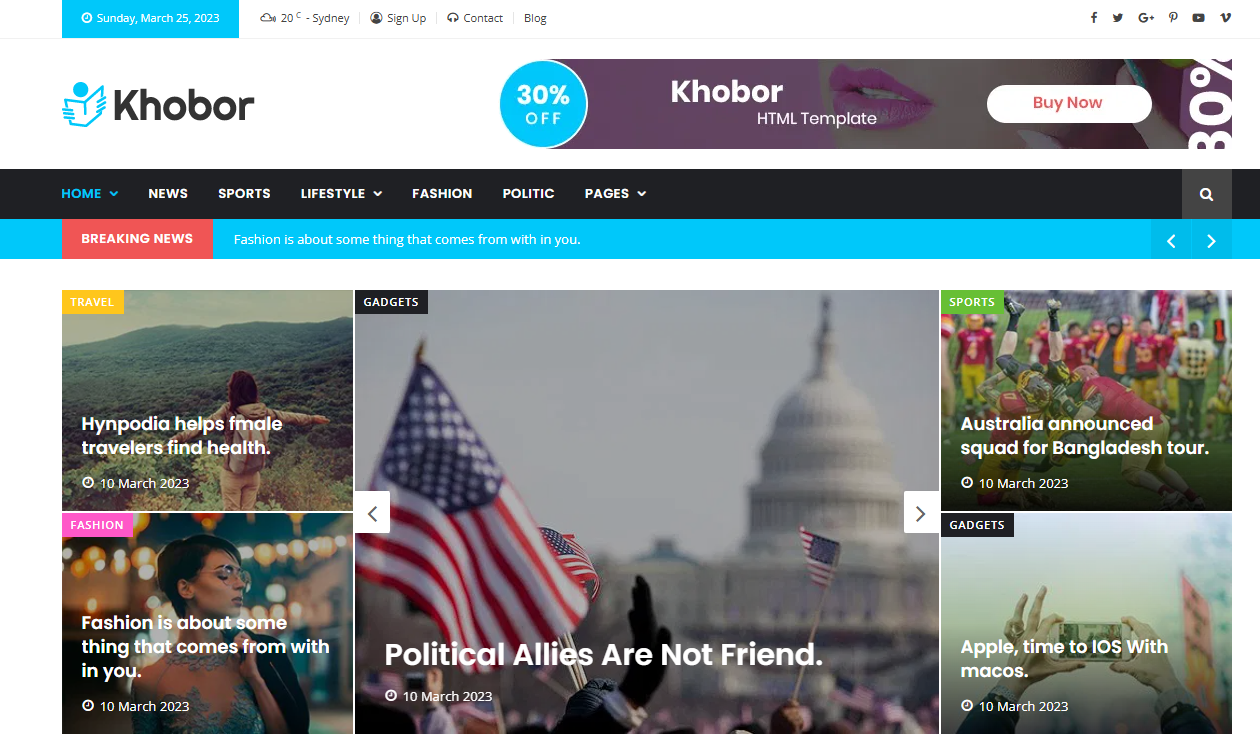This screenshot has height=747, width=1260.
Task: Expand the Lifestyle dropdown menu
Action: (341, 194)
